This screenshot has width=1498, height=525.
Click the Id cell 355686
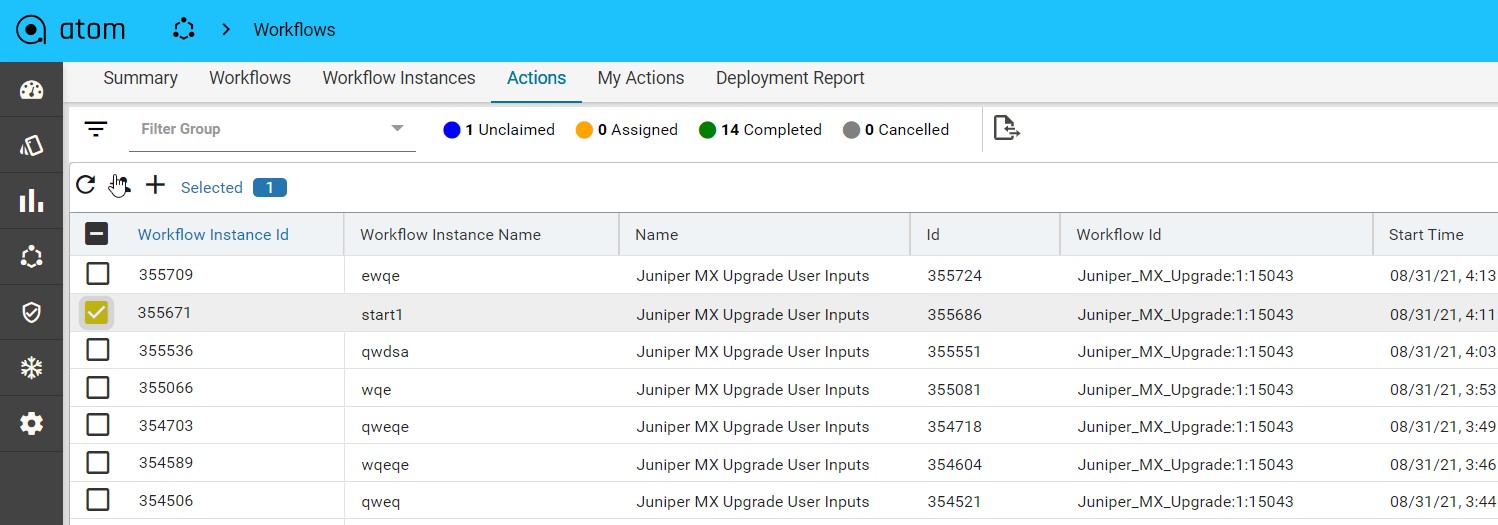click(x=954, y=315)
